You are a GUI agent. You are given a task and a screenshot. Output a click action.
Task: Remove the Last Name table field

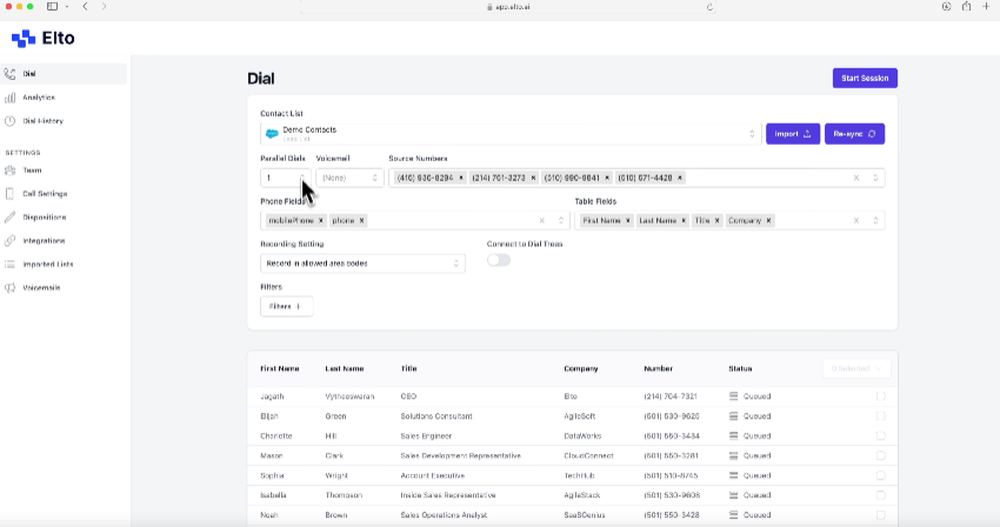click(x=684, y=221)
